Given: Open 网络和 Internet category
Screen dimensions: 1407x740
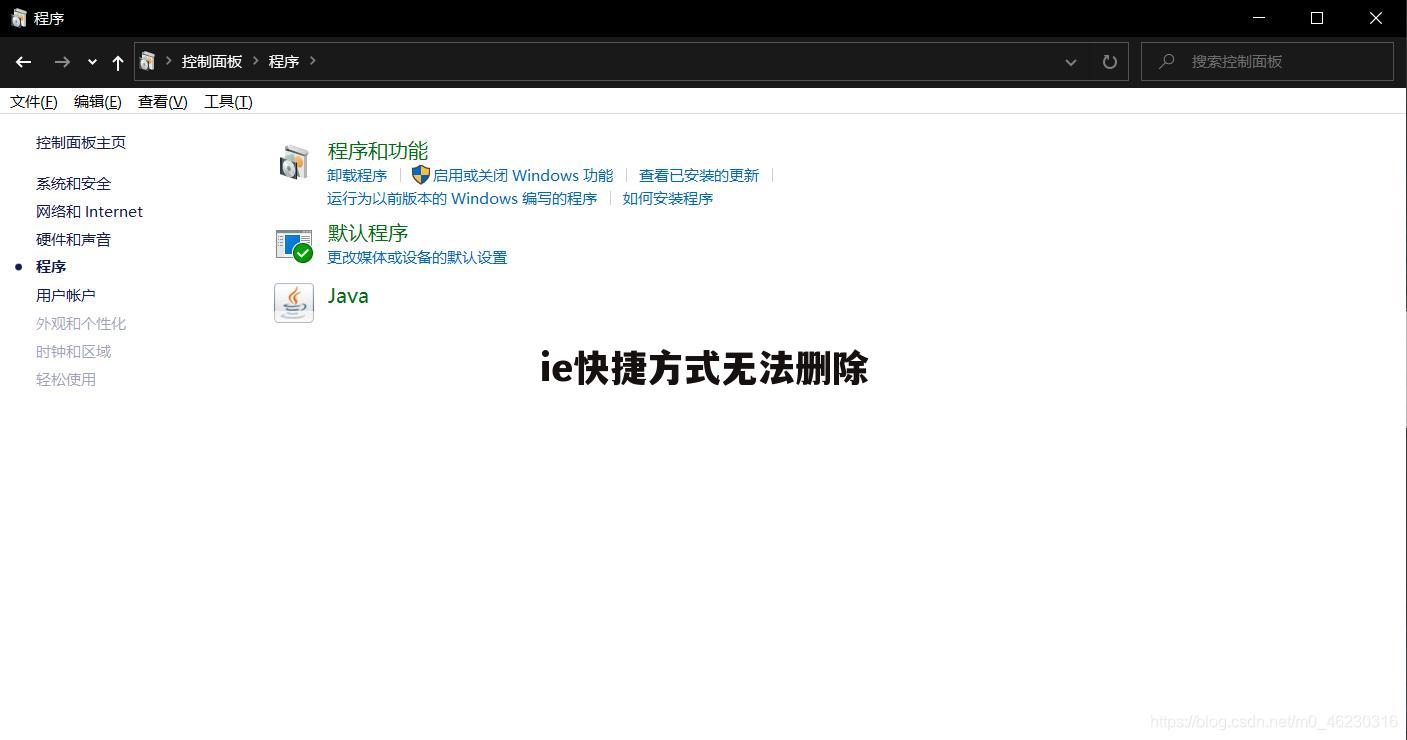Looking at the screenshot, I should click(89, 211).
